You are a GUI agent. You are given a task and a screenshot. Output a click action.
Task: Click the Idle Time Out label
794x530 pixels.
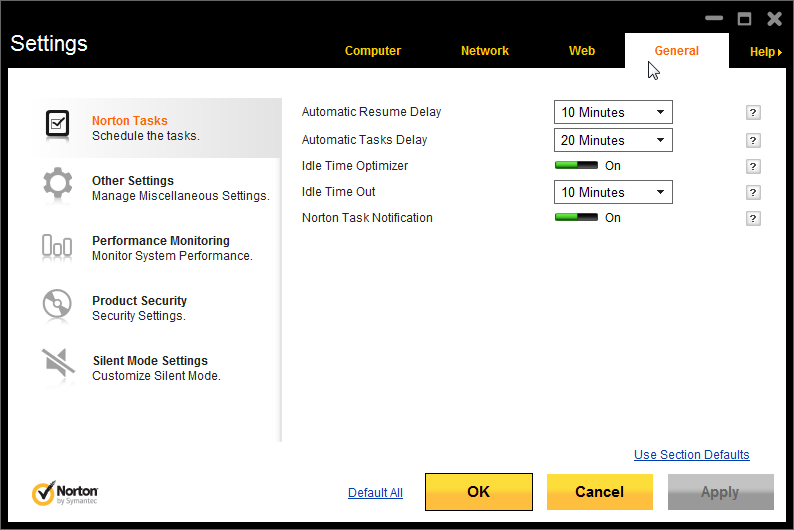click(338, 192)
